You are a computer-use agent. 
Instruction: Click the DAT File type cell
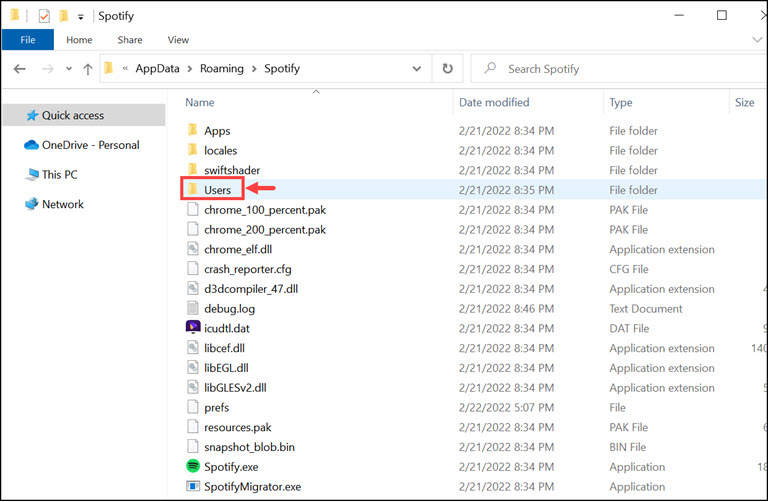629,328
